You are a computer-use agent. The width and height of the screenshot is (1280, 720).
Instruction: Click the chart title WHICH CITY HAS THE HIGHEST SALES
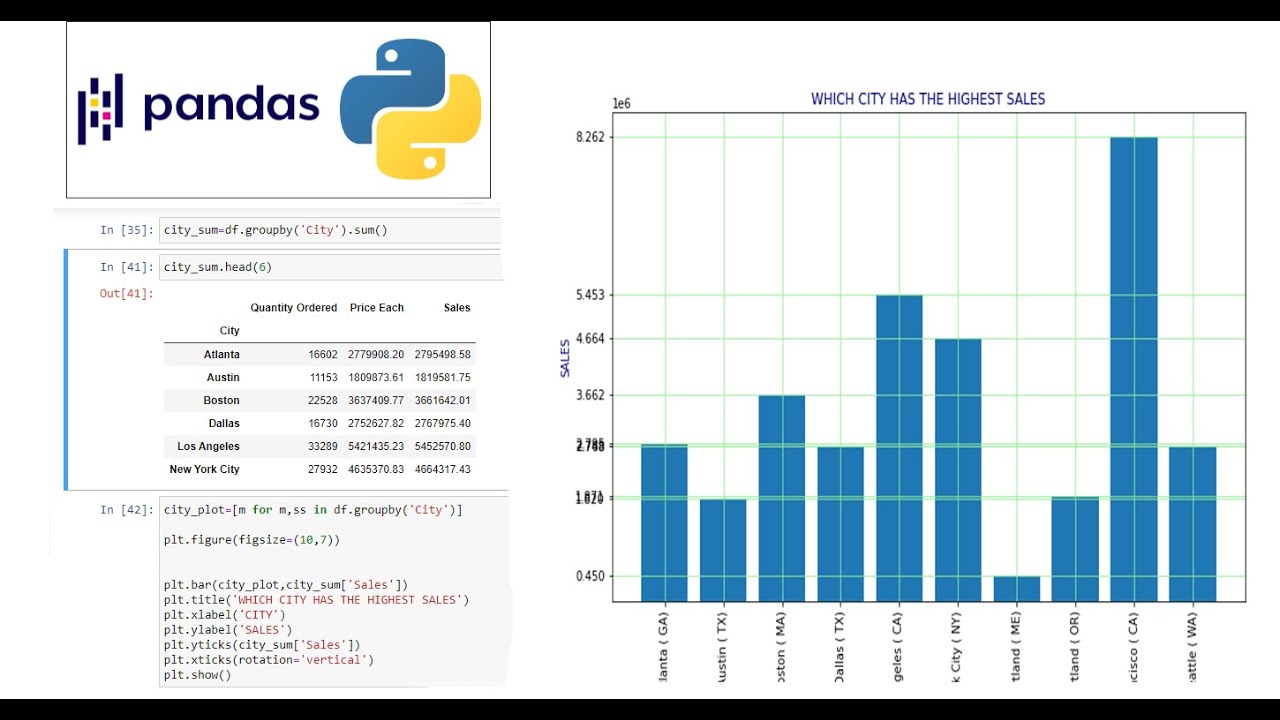click(x=928, y=99)
